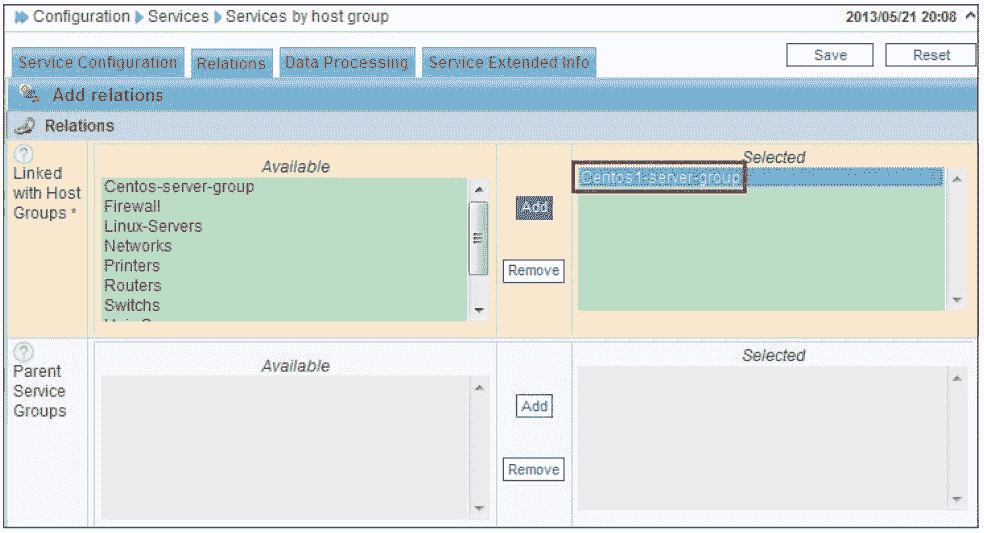Click the Add relations header icon
The height and width of the screenshot is (533, 984).
(x=30, y=94)
